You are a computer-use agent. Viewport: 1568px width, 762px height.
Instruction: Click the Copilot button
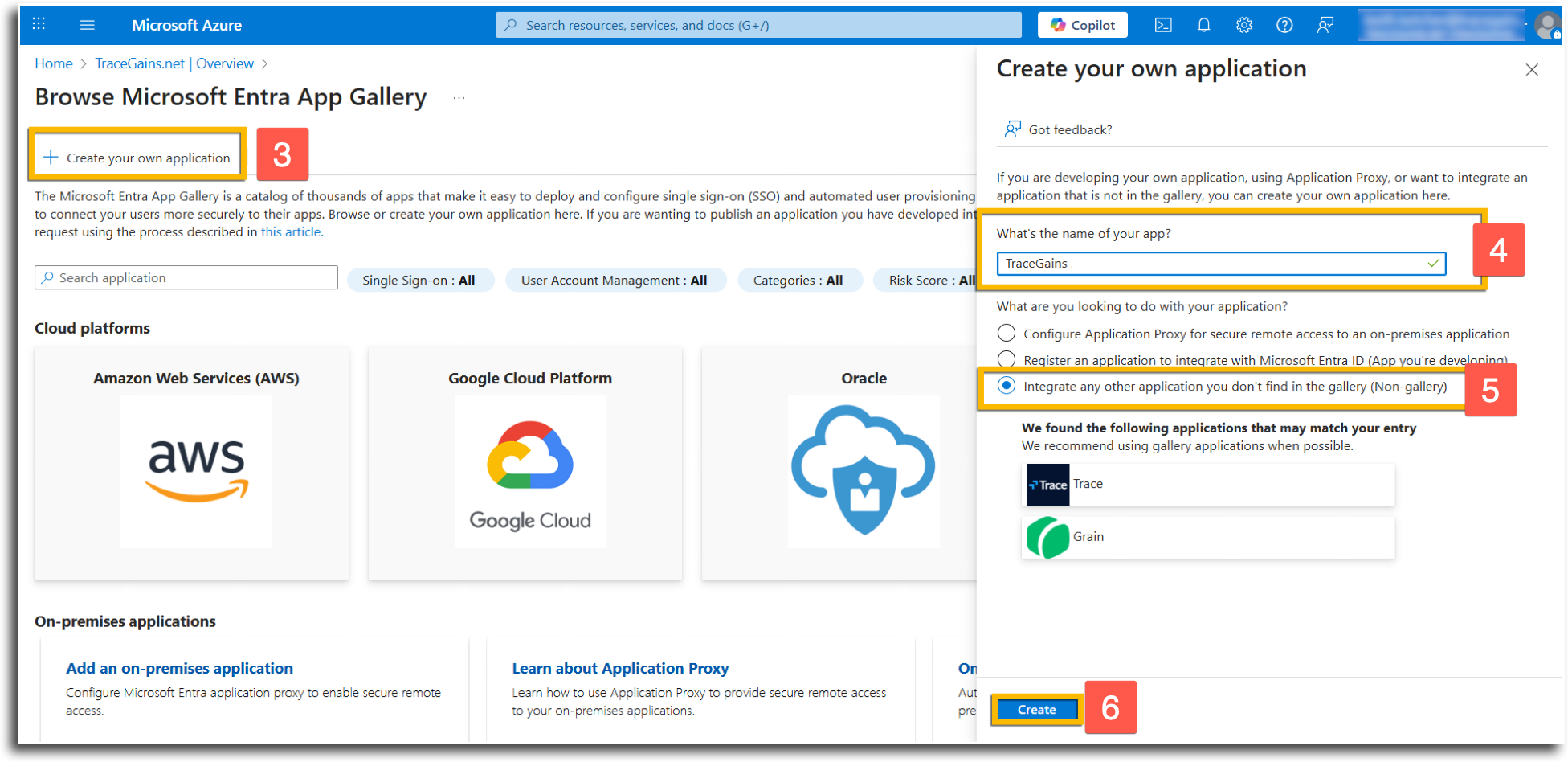1083,25
